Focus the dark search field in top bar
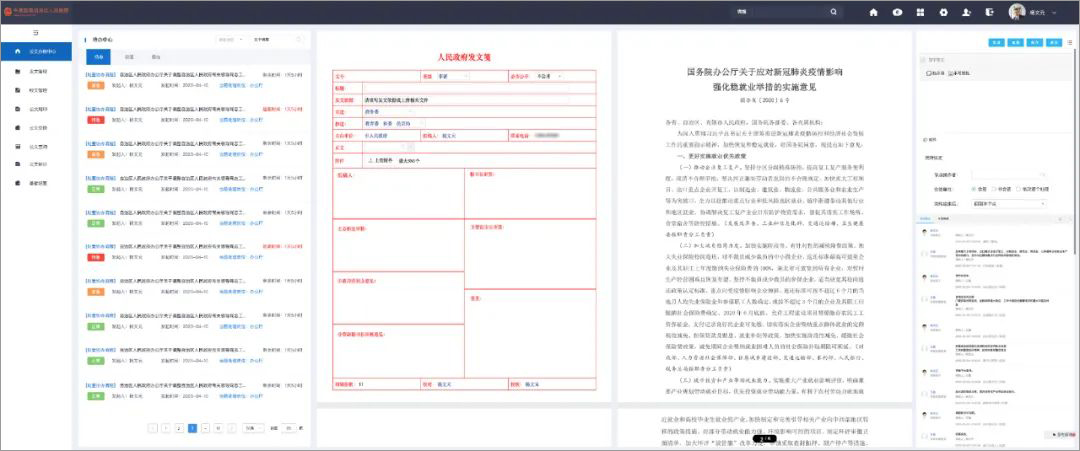 point(787,12)
